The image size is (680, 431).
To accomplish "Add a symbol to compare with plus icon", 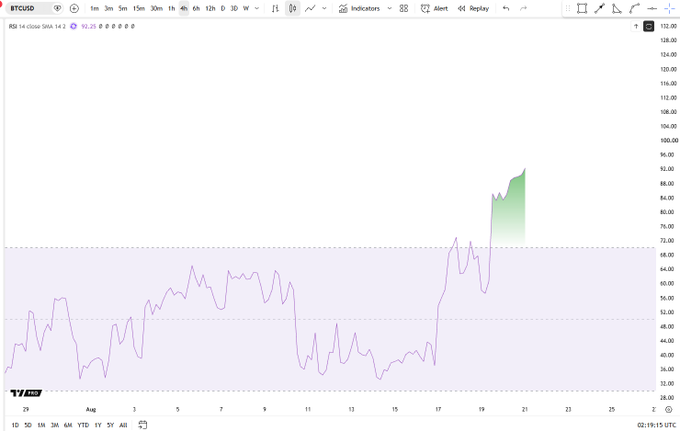I will point(74,8).
